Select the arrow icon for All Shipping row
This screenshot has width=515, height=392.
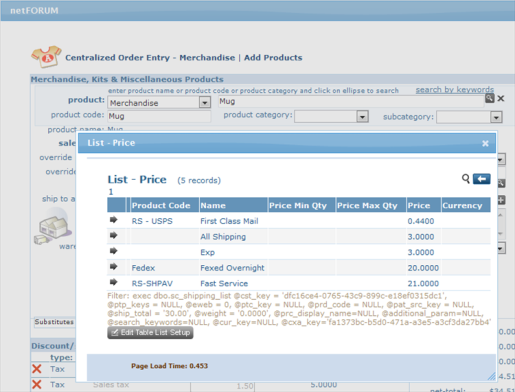pyautogui.click(x=114, y=235)
